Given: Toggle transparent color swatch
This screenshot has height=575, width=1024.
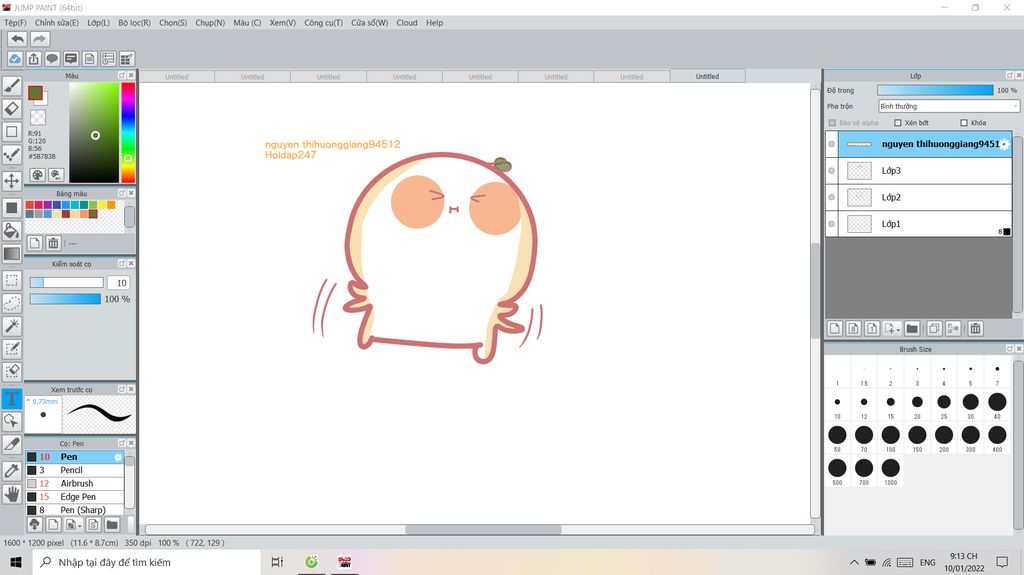Looking at the screenshot, I should pyautogui.click(x=38, y=118).
